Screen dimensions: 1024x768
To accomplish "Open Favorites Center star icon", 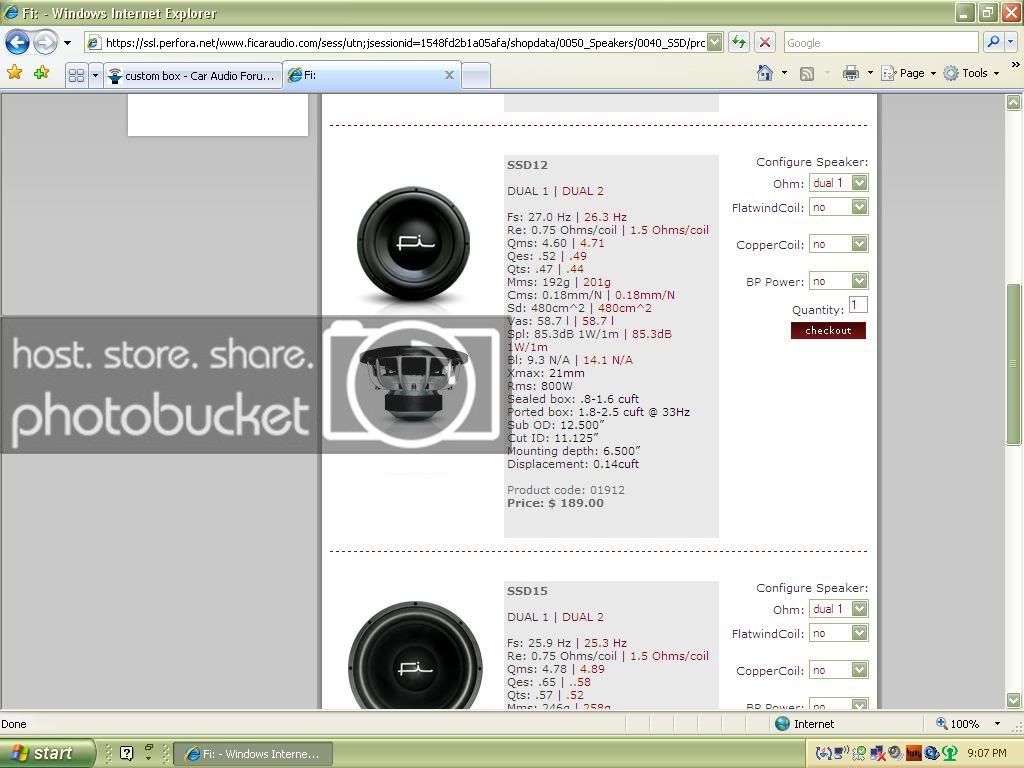I will pos(14,72).
